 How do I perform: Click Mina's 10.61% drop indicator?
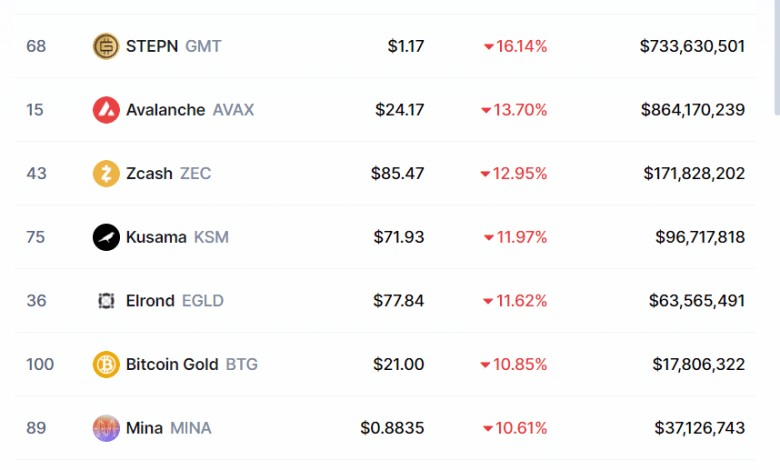515,428
